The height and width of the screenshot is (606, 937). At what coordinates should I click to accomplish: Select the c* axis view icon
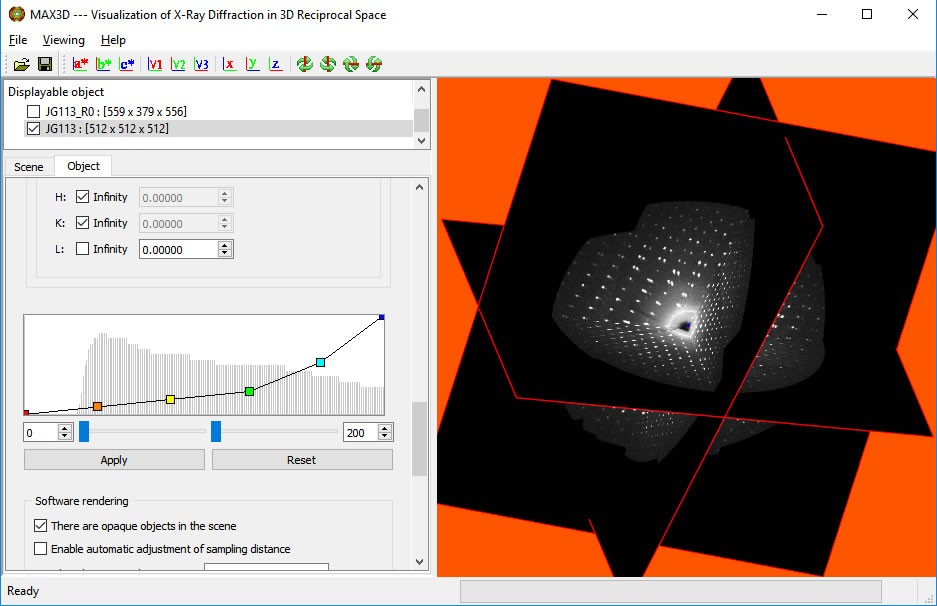coord(127,64)
